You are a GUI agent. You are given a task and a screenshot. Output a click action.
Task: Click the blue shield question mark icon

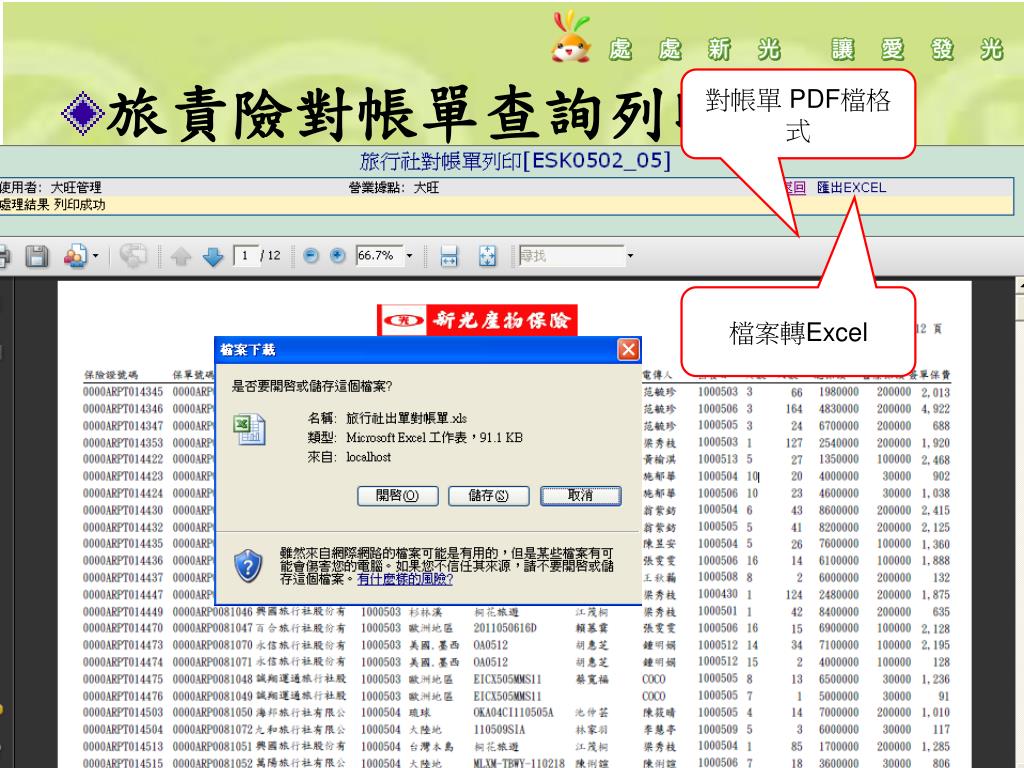tap(248, 566)
